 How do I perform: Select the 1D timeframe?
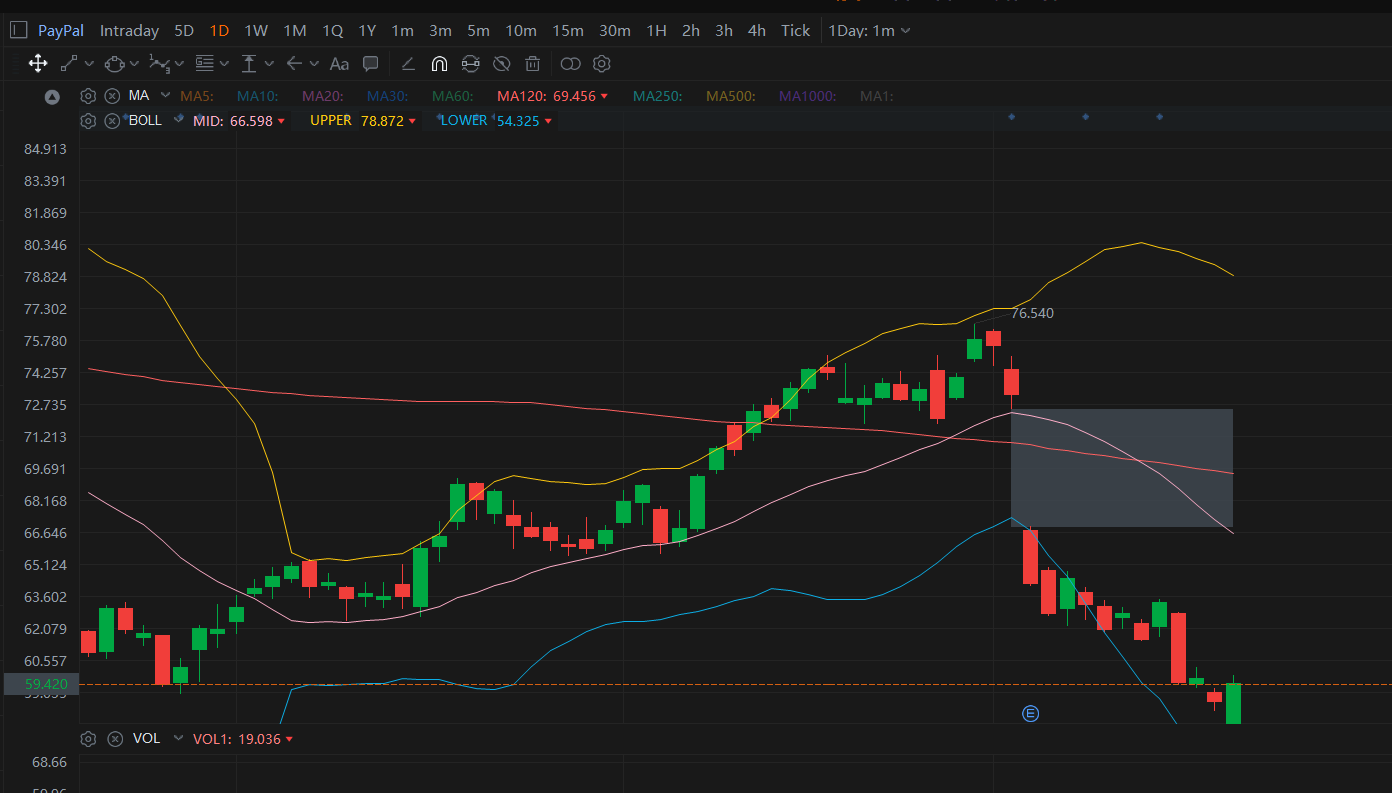point(219,30)
